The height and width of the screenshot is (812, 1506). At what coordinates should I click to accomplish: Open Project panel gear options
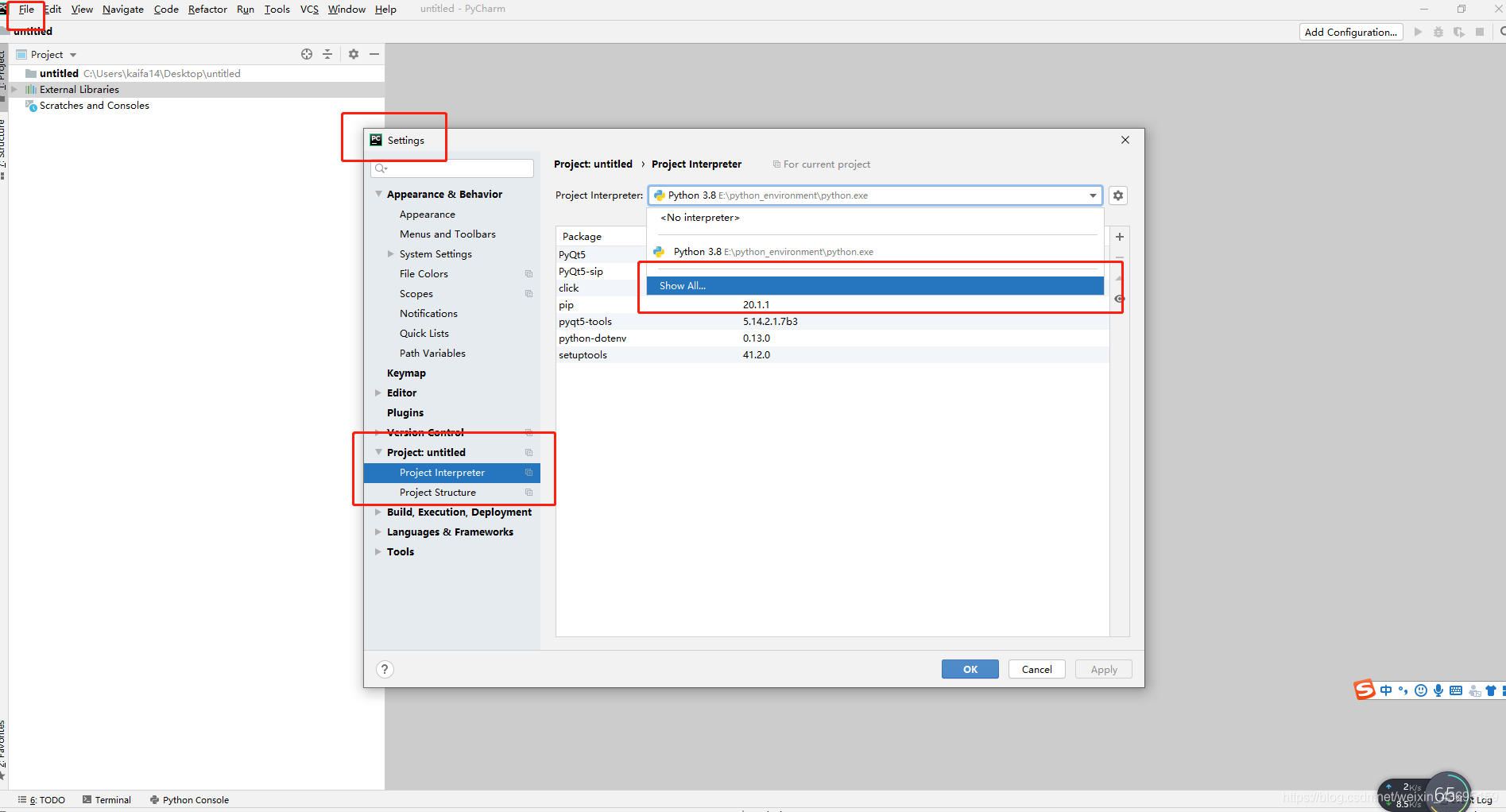(354, 54)
